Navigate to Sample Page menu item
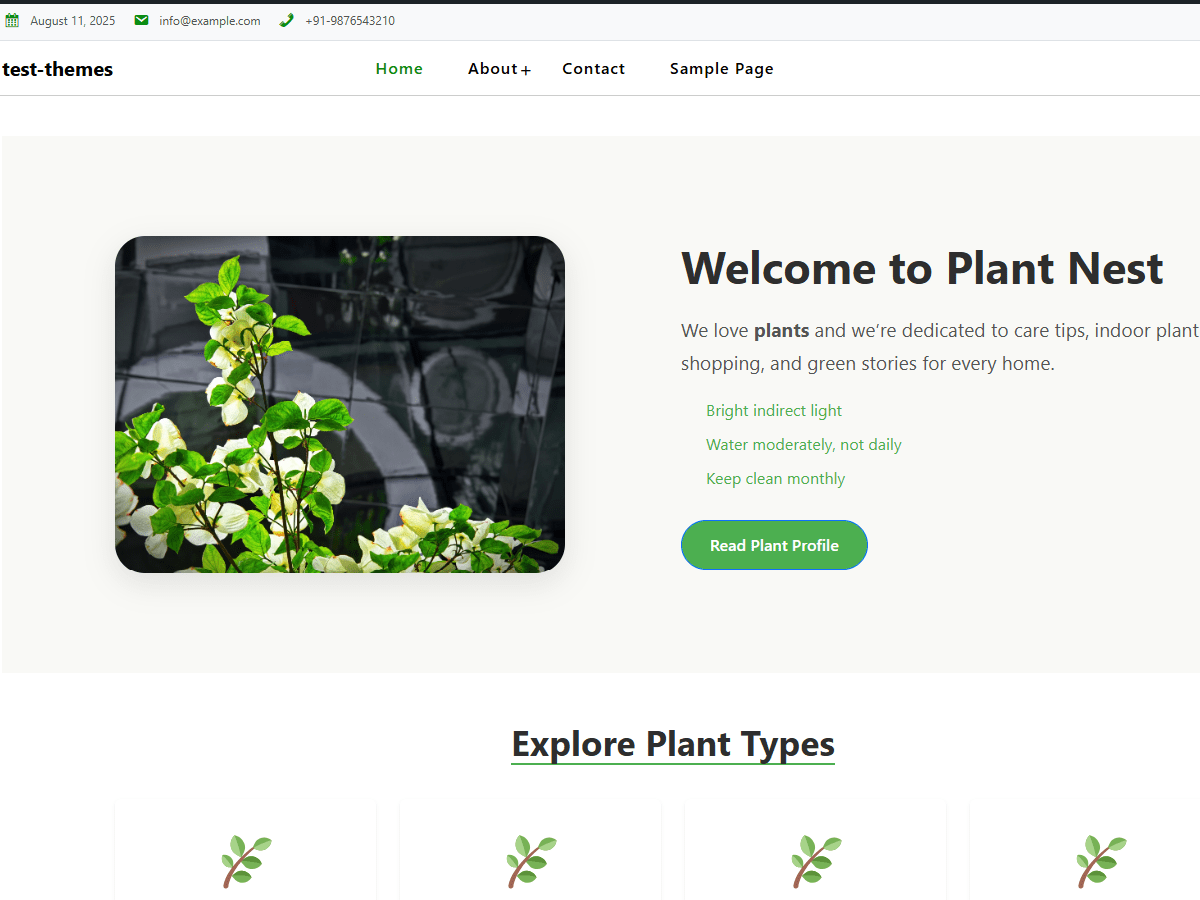Screen dimensions: 1200x900 [721, 69]
